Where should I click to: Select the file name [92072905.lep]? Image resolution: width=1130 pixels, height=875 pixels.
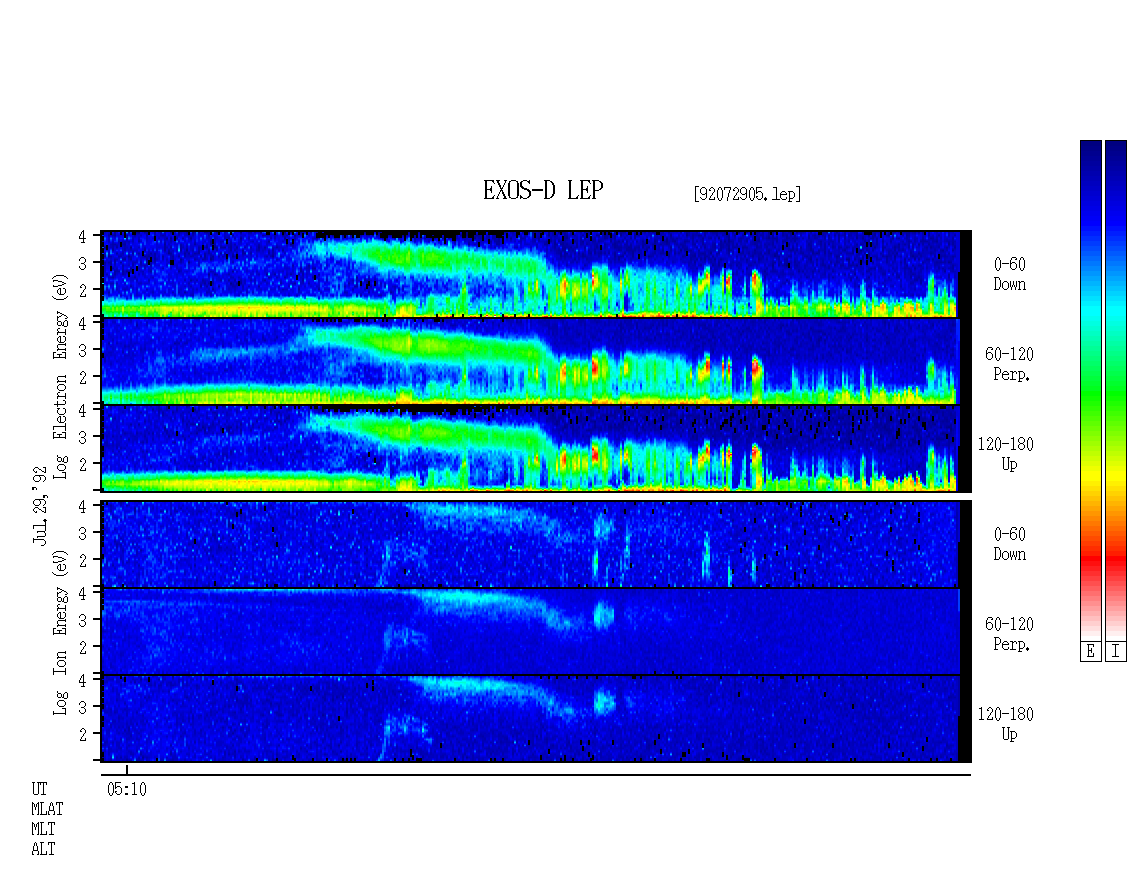[x=747, y=194]
